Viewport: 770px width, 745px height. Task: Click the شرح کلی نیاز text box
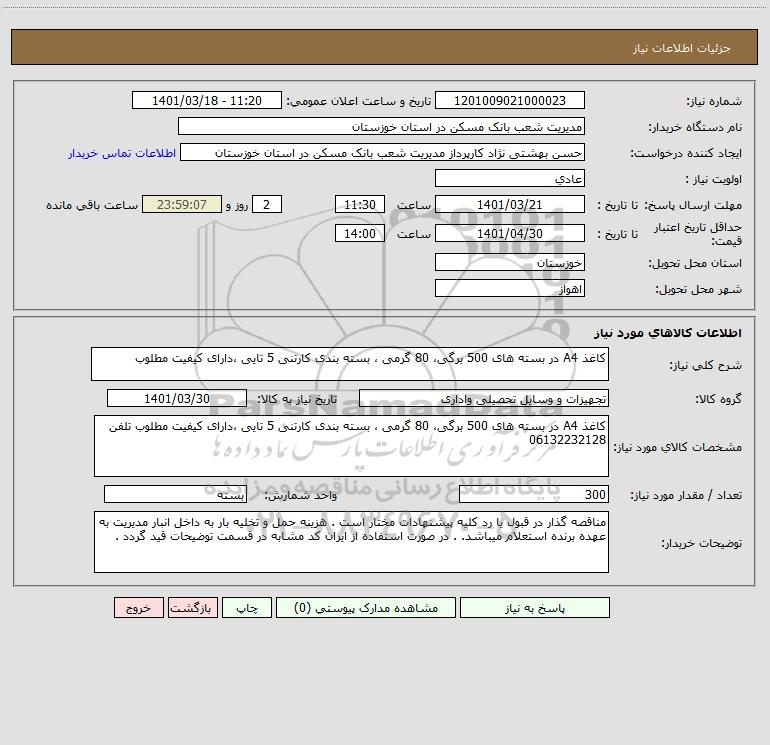point(350,364)
